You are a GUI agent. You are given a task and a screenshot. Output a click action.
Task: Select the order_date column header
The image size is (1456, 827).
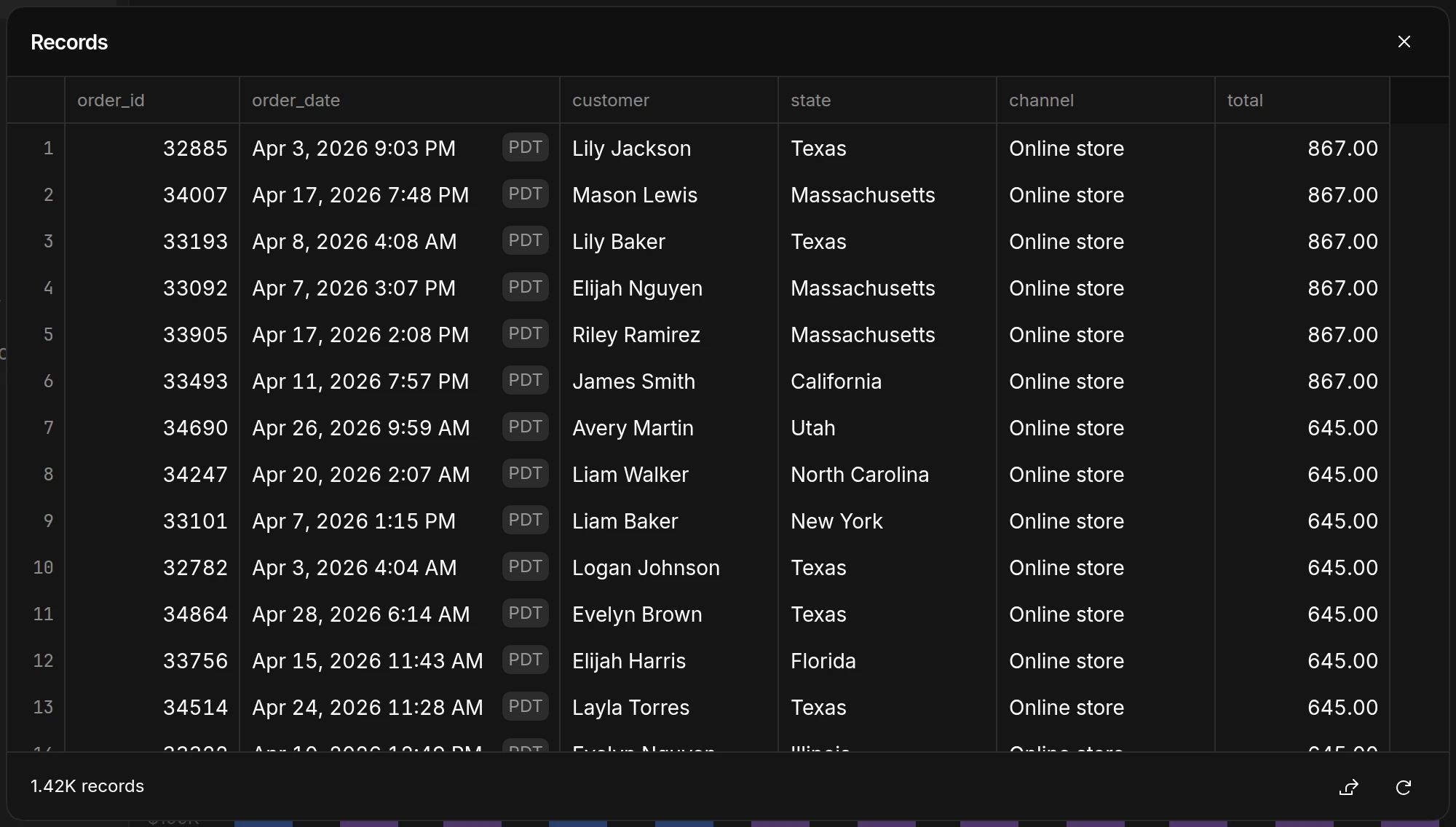click(400, 100)
